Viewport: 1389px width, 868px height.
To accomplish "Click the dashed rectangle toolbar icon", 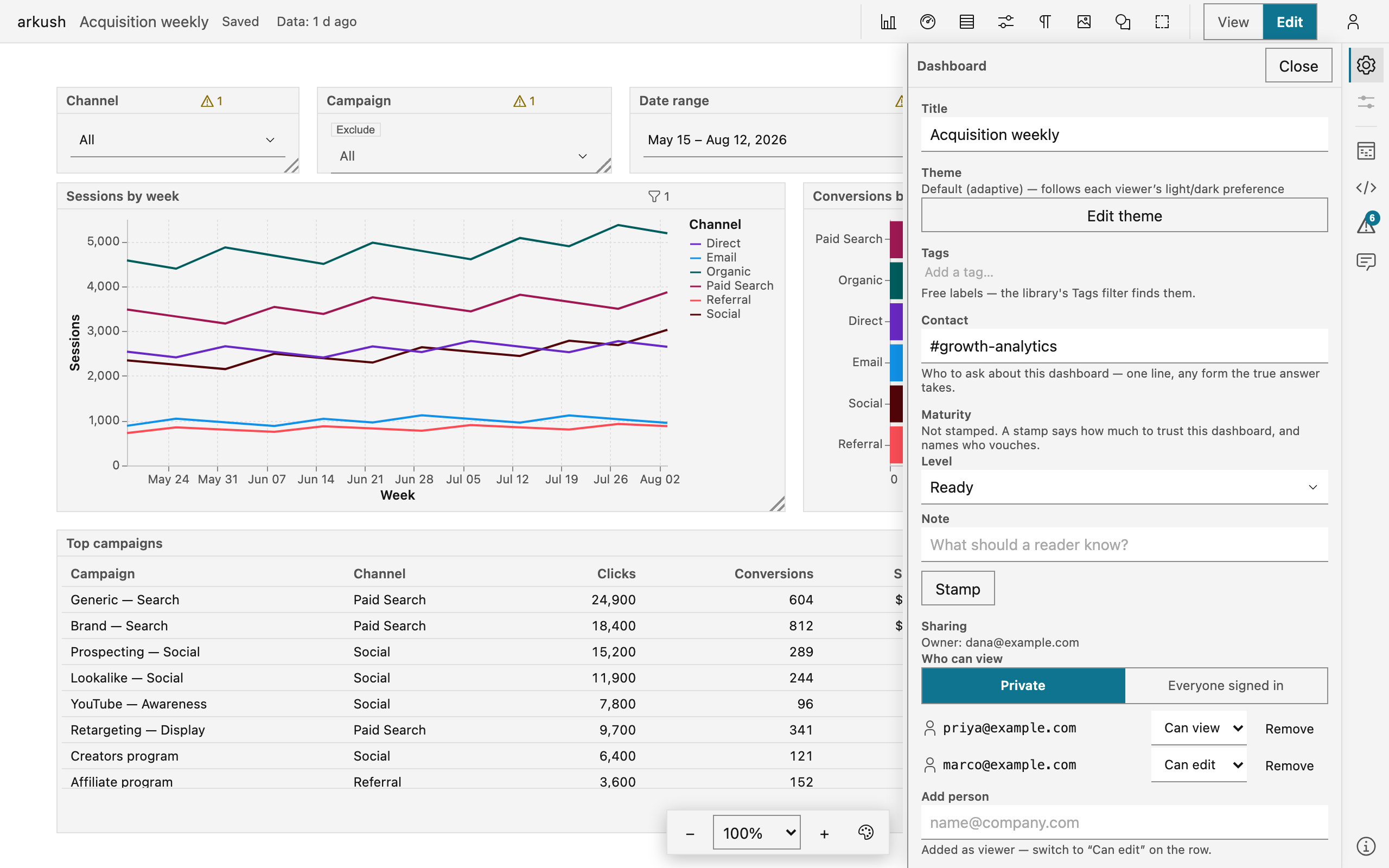I will point(1162,22).
